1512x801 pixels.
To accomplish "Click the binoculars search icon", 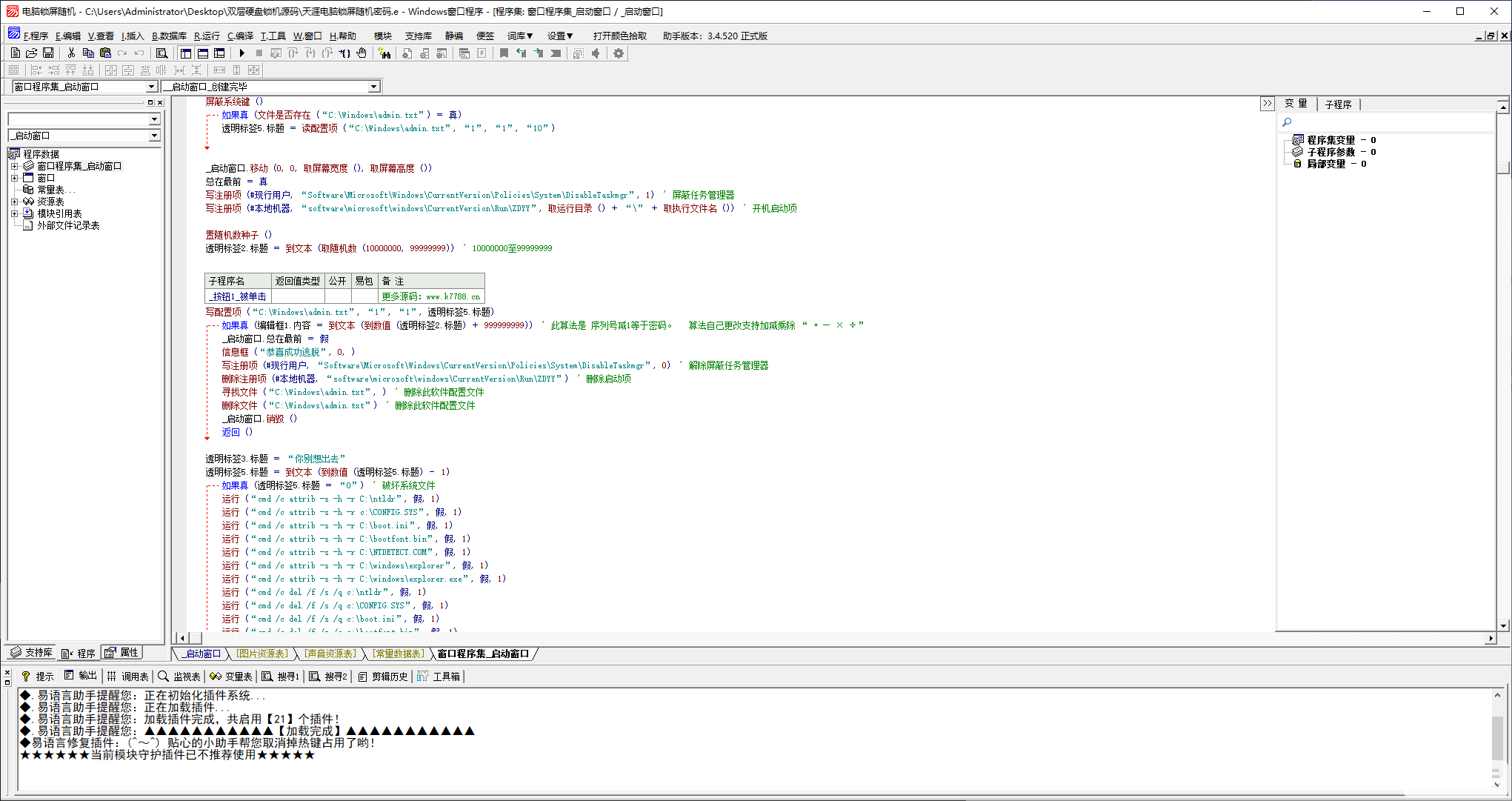I will tap(384, 53).
